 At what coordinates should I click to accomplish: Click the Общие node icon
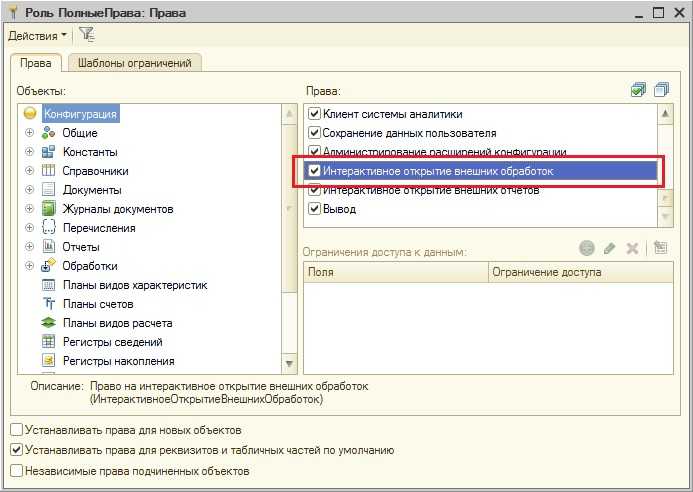48,132
